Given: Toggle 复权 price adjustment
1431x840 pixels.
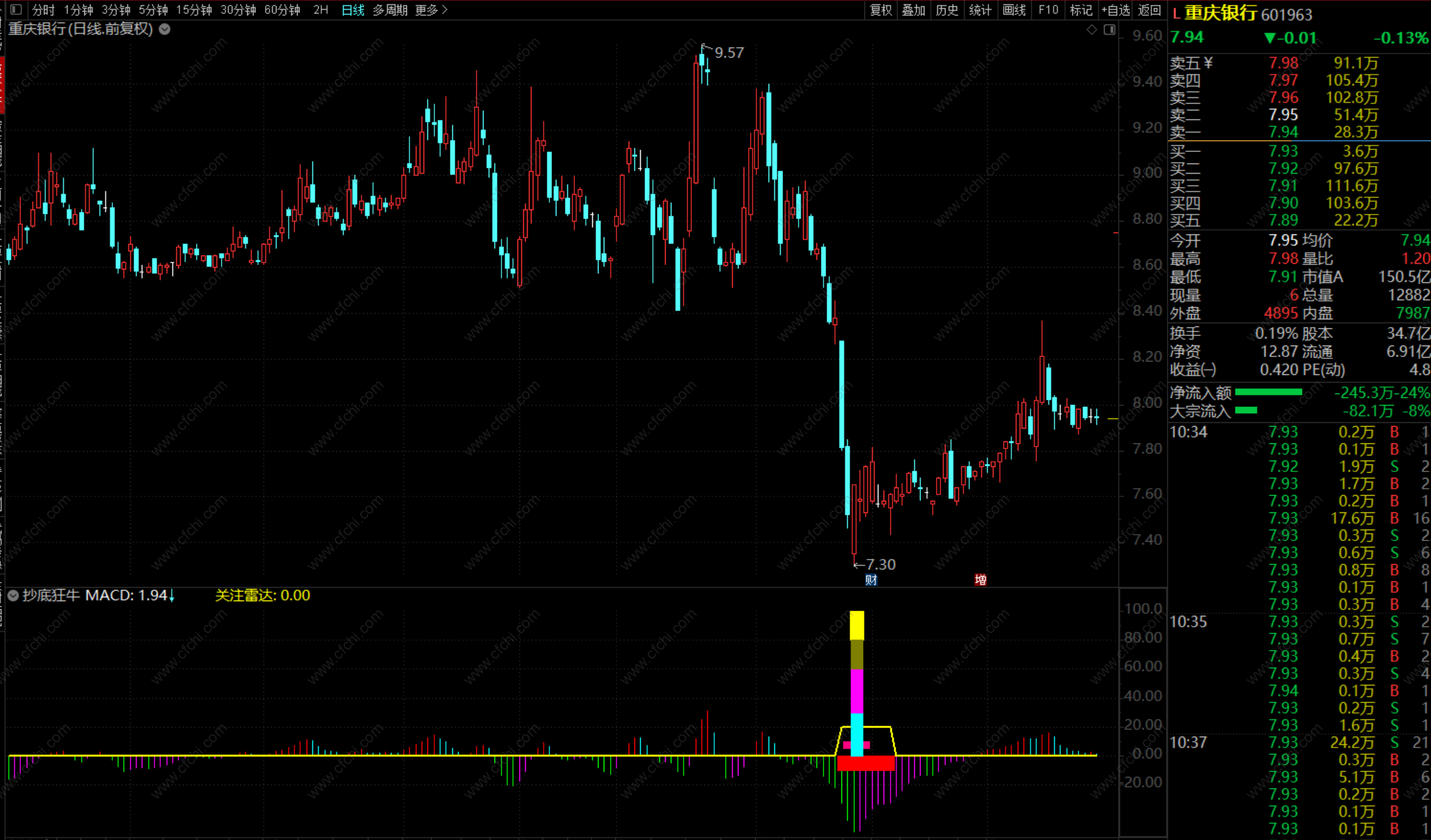Looking at the screenshot, I should (x=880, y=10).
